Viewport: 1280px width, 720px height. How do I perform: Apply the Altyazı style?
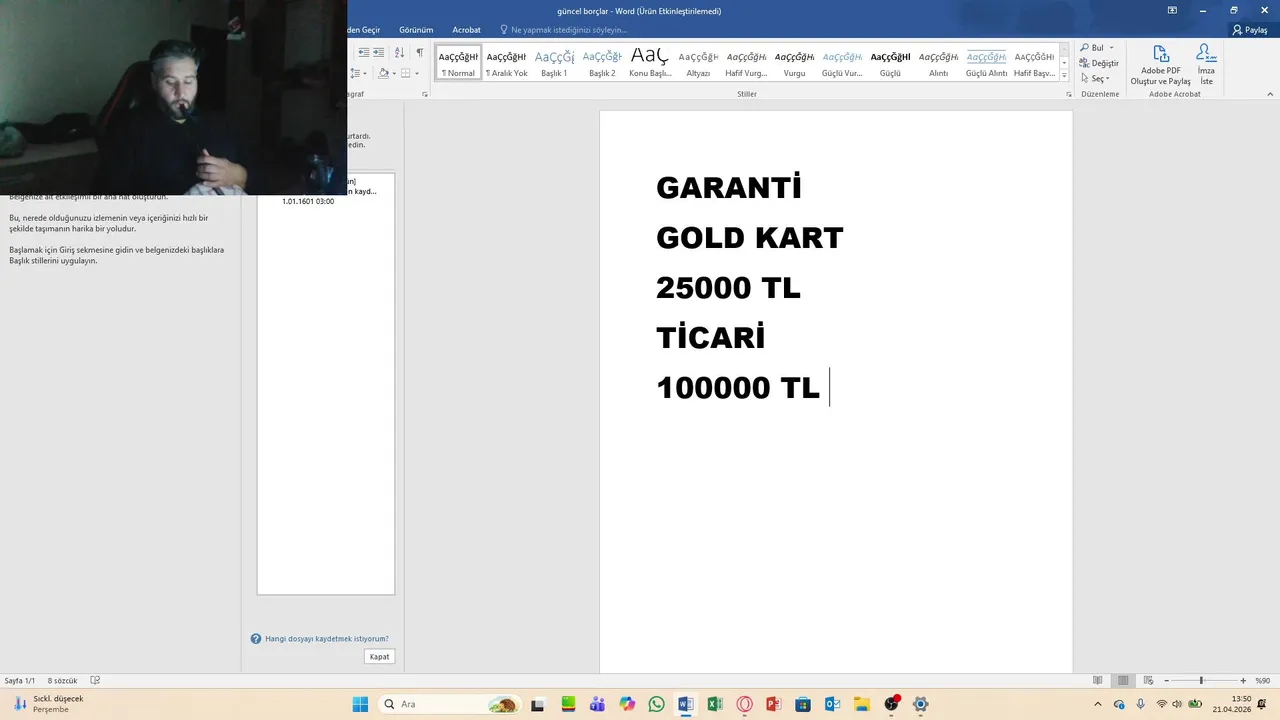pyautogui.click(x=698, y=62)
